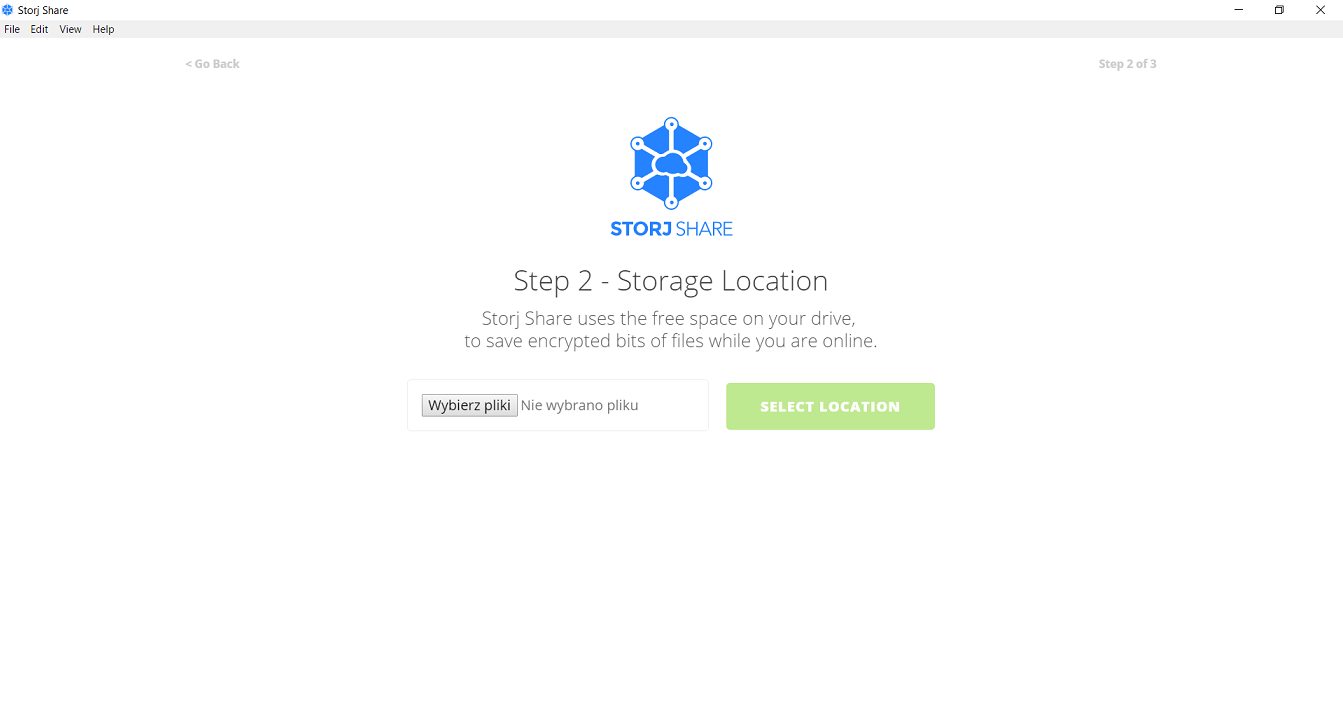Viewport: 1343px width, 710px height.
Task: Click the green SELECT LOCATION button
Action: coord(830,406)
